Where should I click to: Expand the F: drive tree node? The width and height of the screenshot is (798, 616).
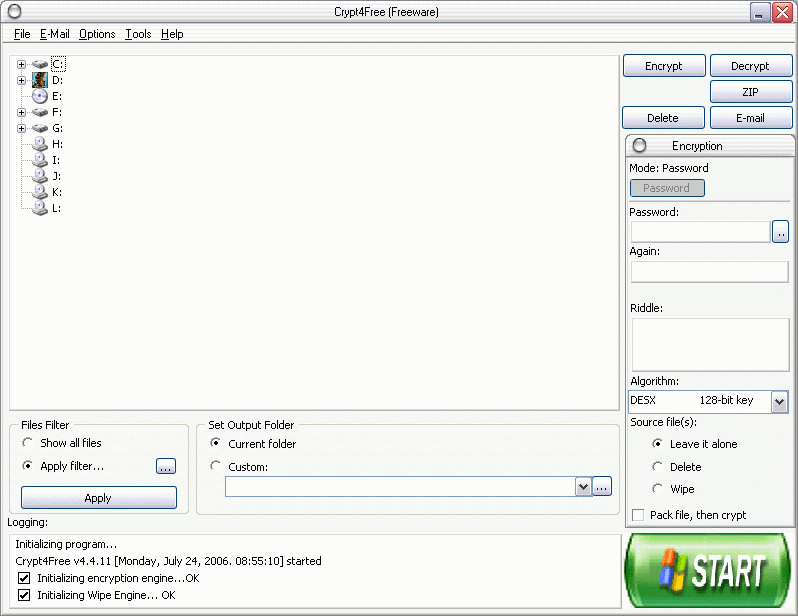[21, 112]
